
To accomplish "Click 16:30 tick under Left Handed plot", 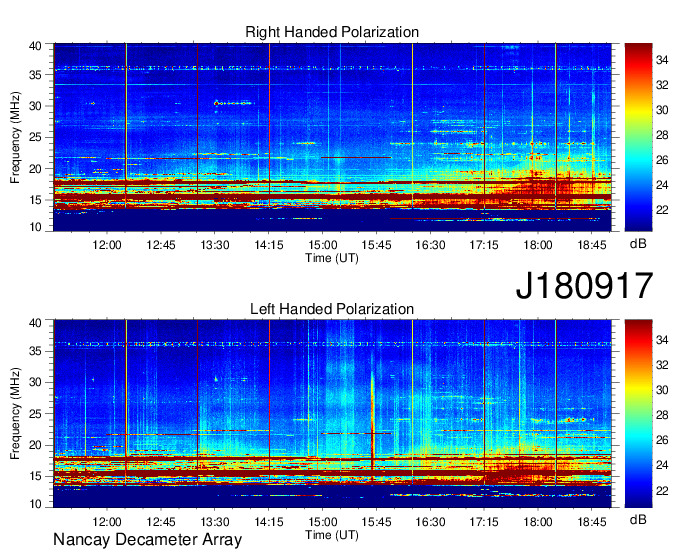I will 430,522.
